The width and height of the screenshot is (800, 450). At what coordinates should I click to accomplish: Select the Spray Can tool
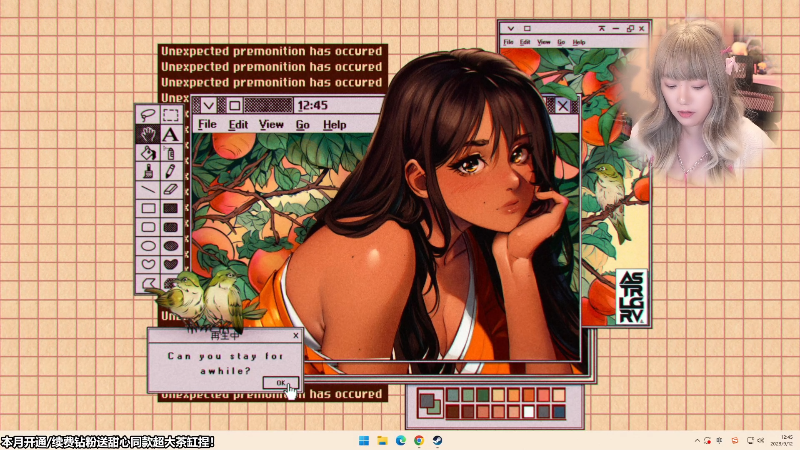pos(171,153)
